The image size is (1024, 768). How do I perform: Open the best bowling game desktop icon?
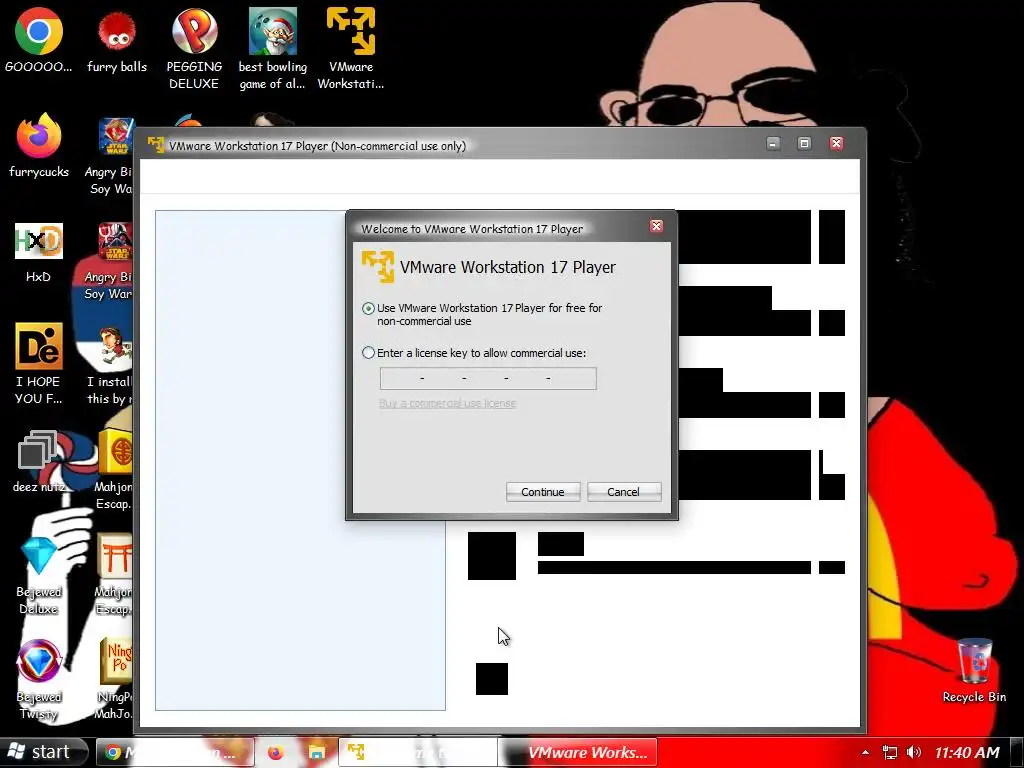point(272,49)
